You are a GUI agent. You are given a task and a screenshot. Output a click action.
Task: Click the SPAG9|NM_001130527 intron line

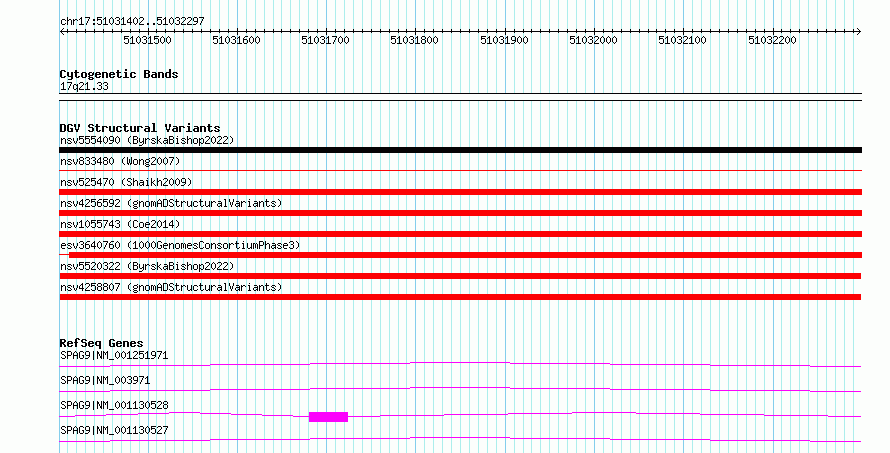(460, 438)
